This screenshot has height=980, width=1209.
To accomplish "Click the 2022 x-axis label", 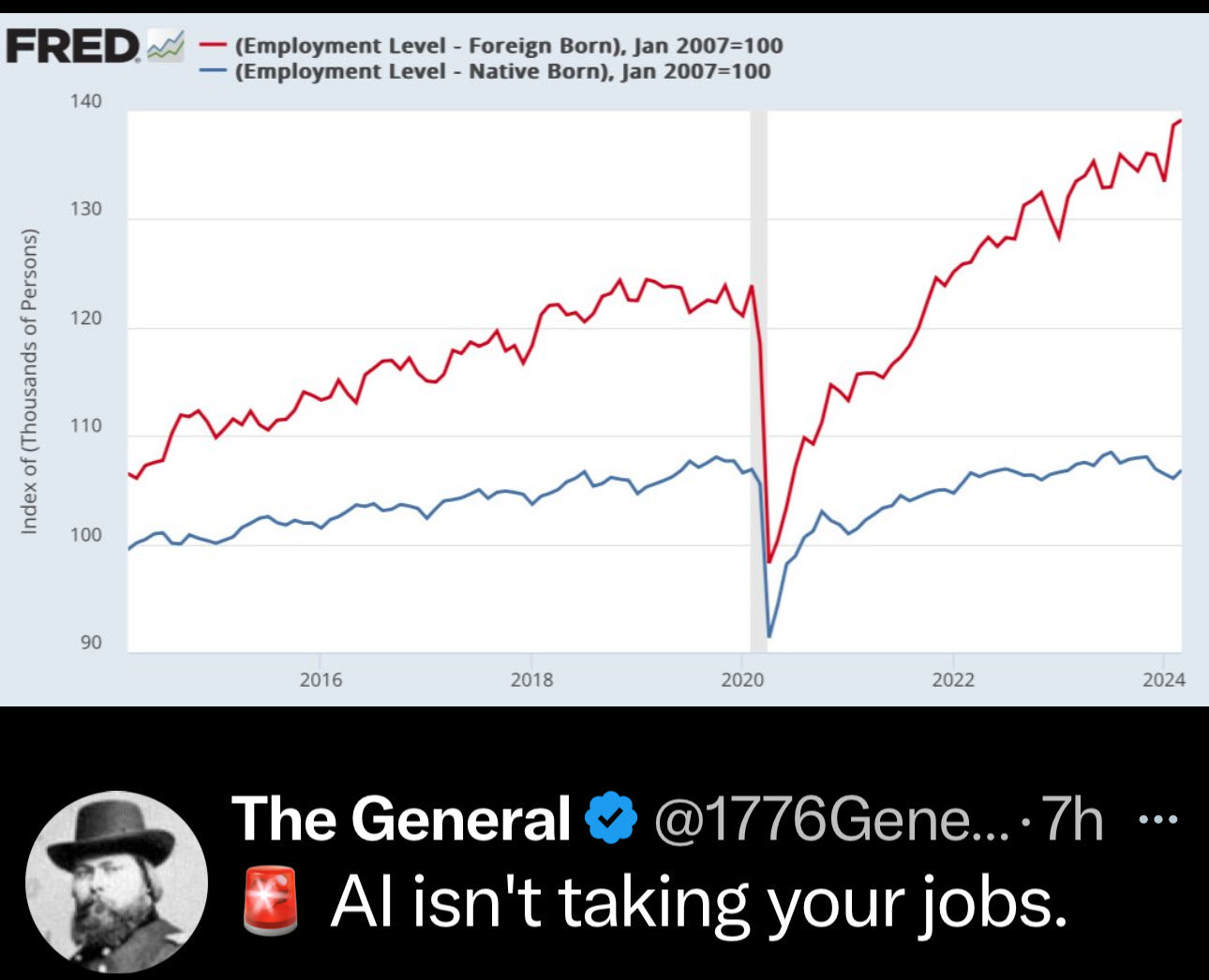I will tap(953, 679).
